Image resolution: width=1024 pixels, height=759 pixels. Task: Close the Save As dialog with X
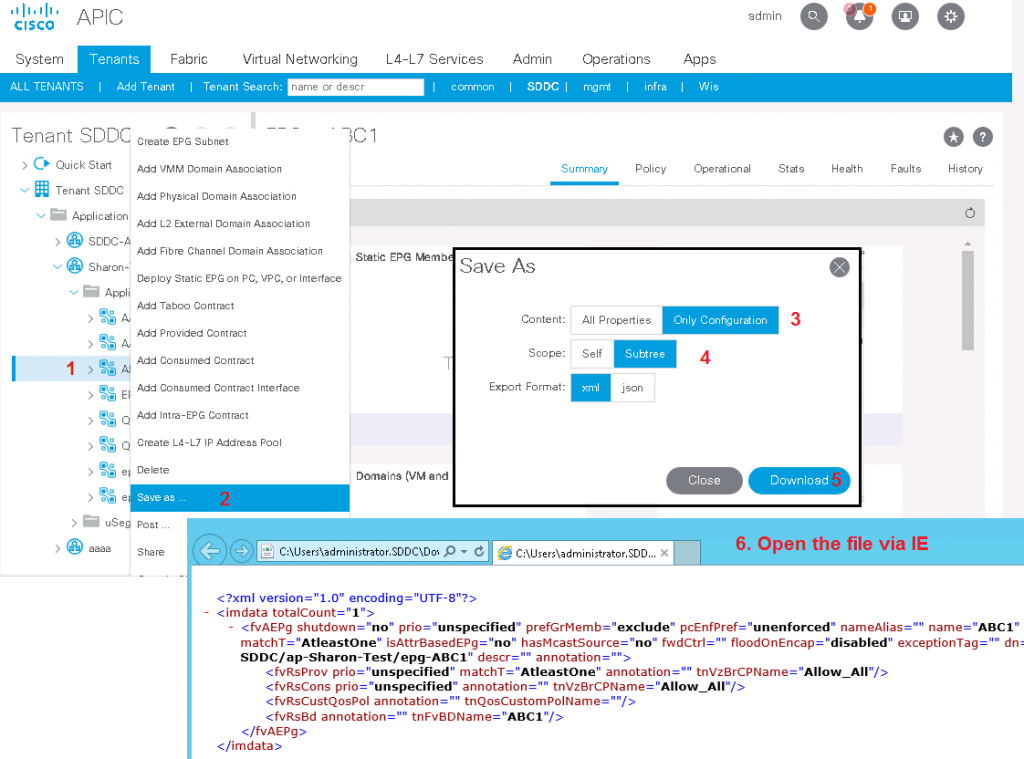pyautogui.click(x=839, y=266)
